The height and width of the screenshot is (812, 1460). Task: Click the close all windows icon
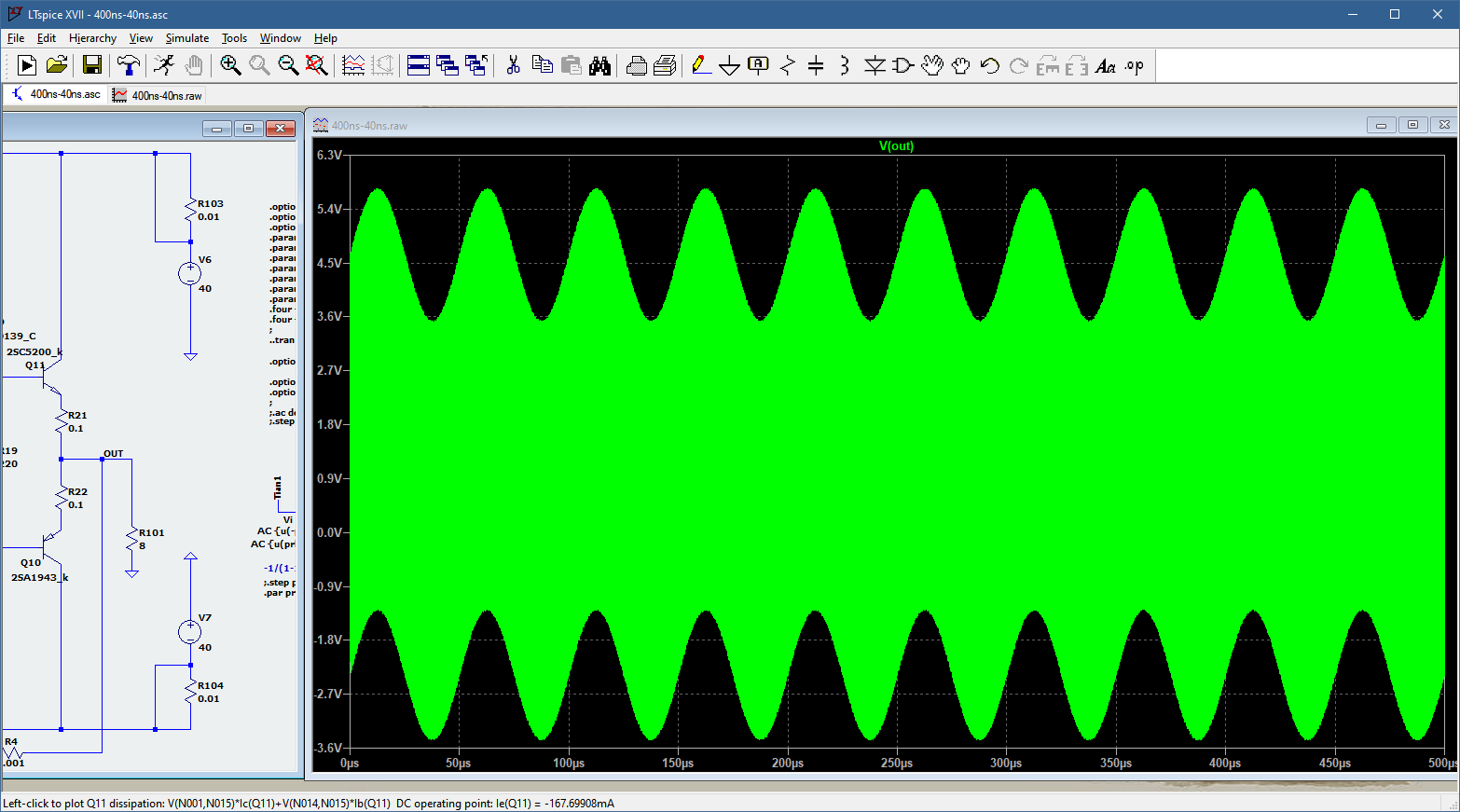pos(476,65)
